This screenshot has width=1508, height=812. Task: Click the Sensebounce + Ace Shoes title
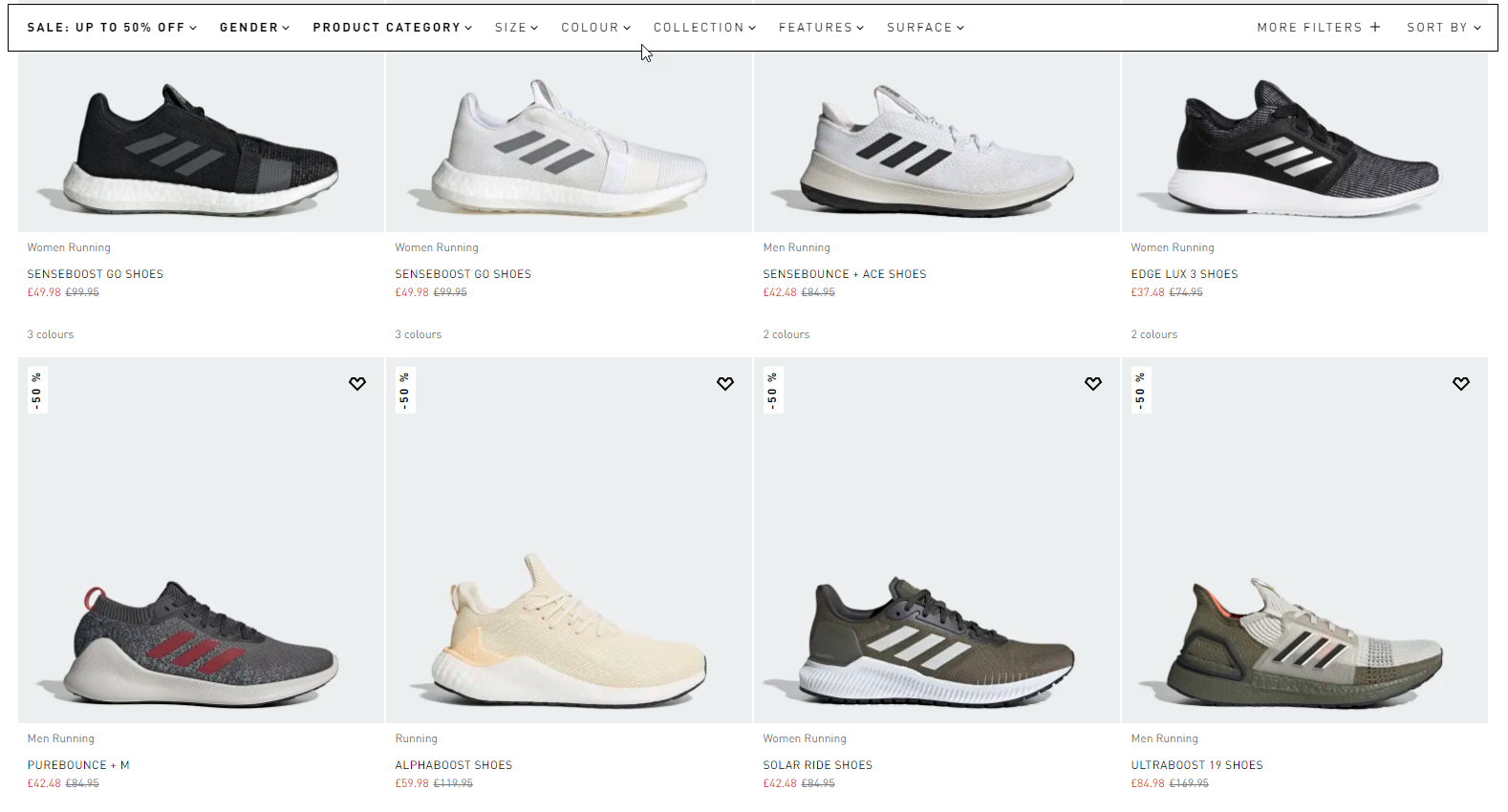coord(845,274)
